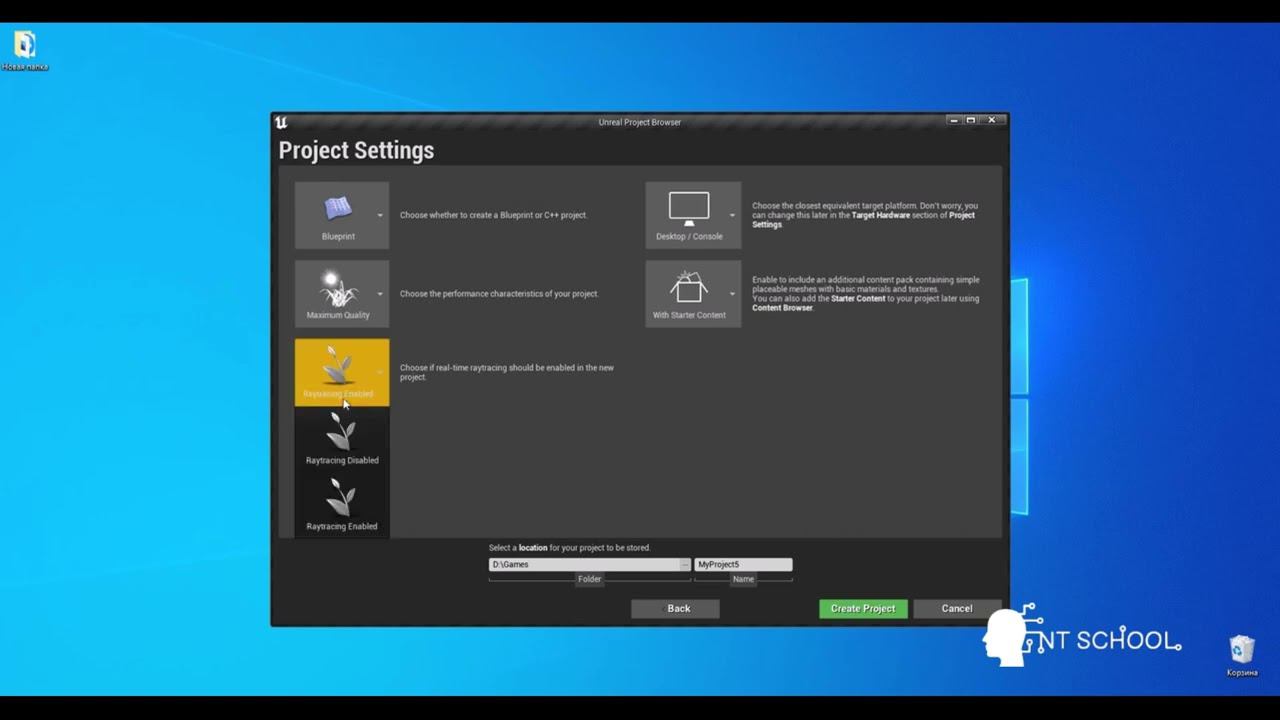This screenshot has height=720, width=1280.
Task: Browse for folder with the ellipsis button
Action: pyautogui.click(x=685, y=564)
